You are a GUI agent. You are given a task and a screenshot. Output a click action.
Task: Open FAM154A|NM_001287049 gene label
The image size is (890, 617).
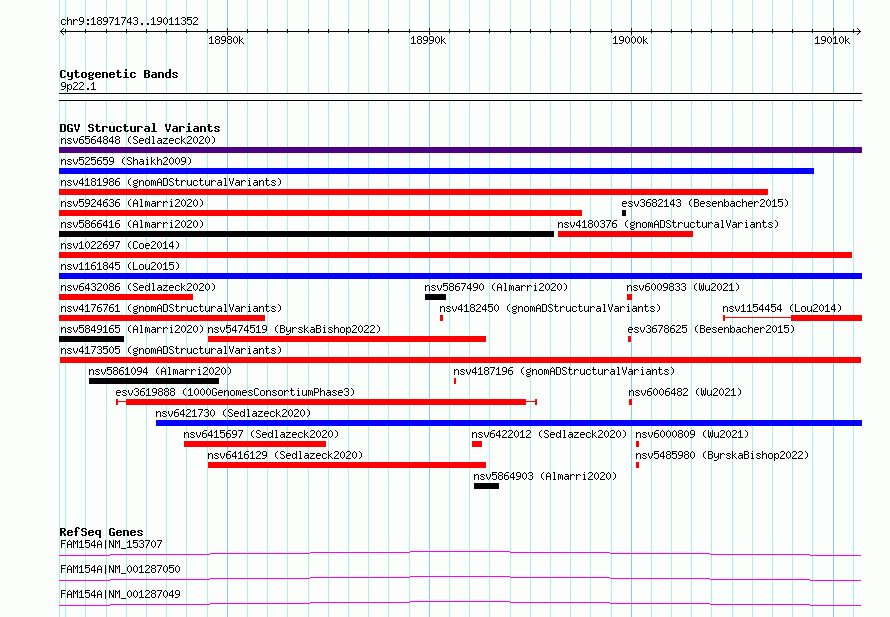120,594
